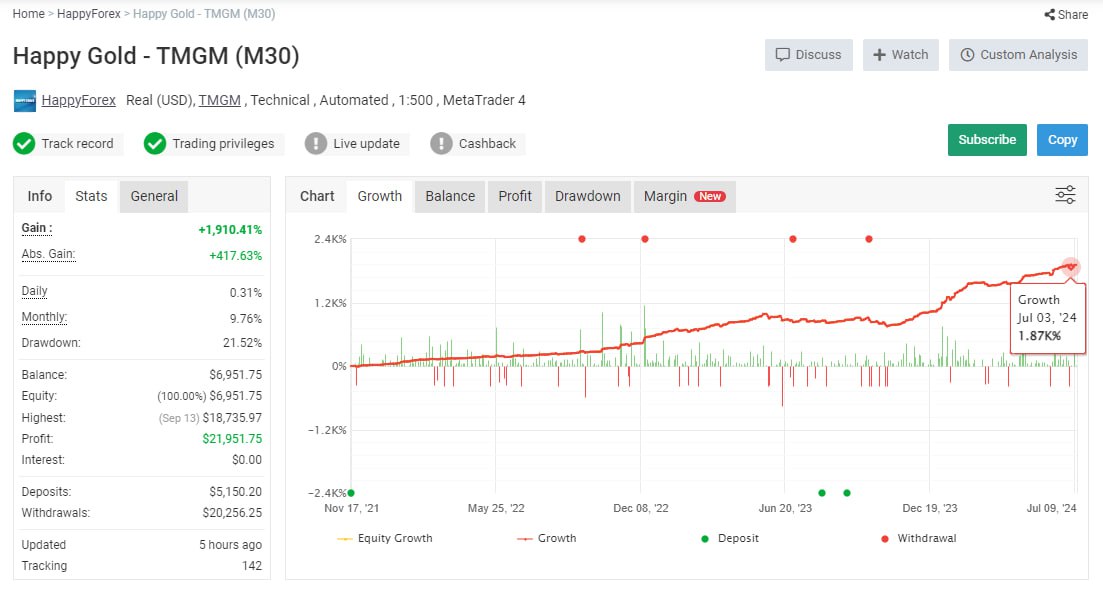Image resolution: width=1103 pixels, height=590 pixels.
Task: Open chart settings sliders icon
Action: tap(1065, 195)
